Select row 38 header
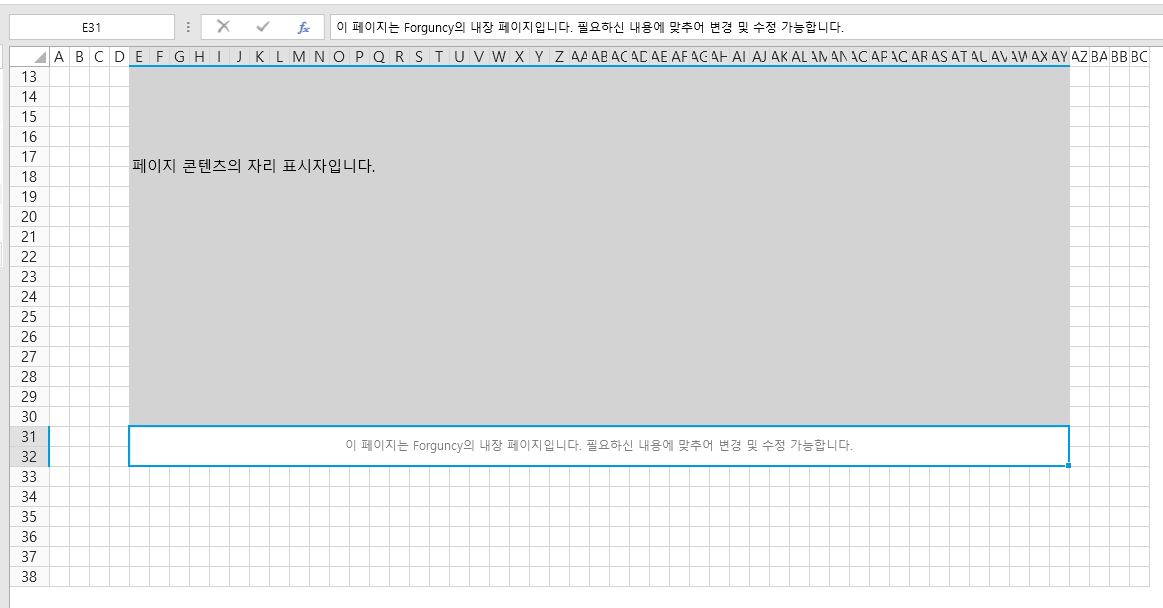 (x=29, y=577)
